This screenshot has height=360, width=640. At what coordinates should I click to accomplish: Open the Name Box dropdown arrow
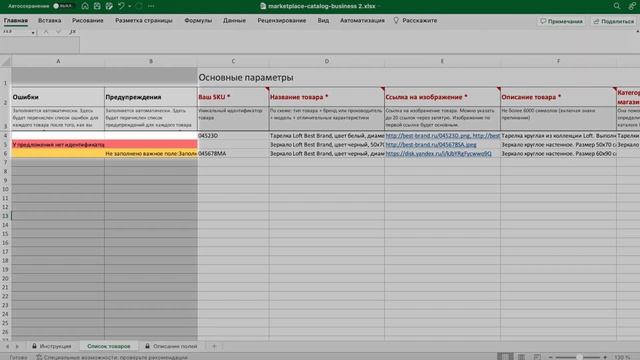pyautogui.click(x=33, y=32)
